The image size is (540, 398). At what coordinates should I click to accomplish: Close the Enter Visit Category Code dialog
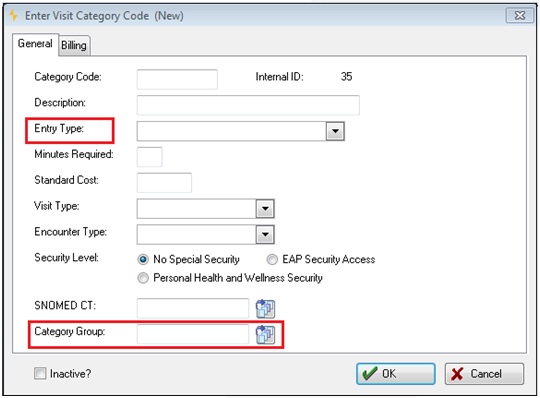tap(519, 16)
